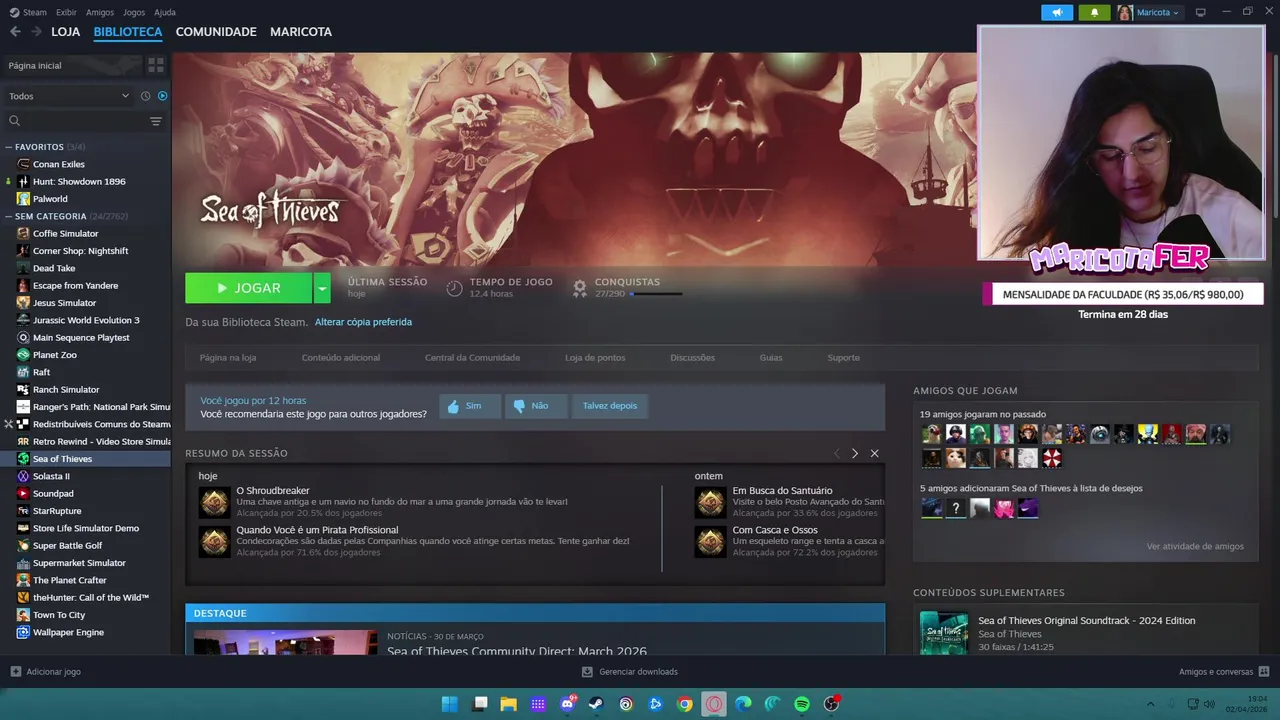This screenshot has height=720, width=1280.
Task: Open Conteúdo adicional tab
Action: click(x=341, y=357)
